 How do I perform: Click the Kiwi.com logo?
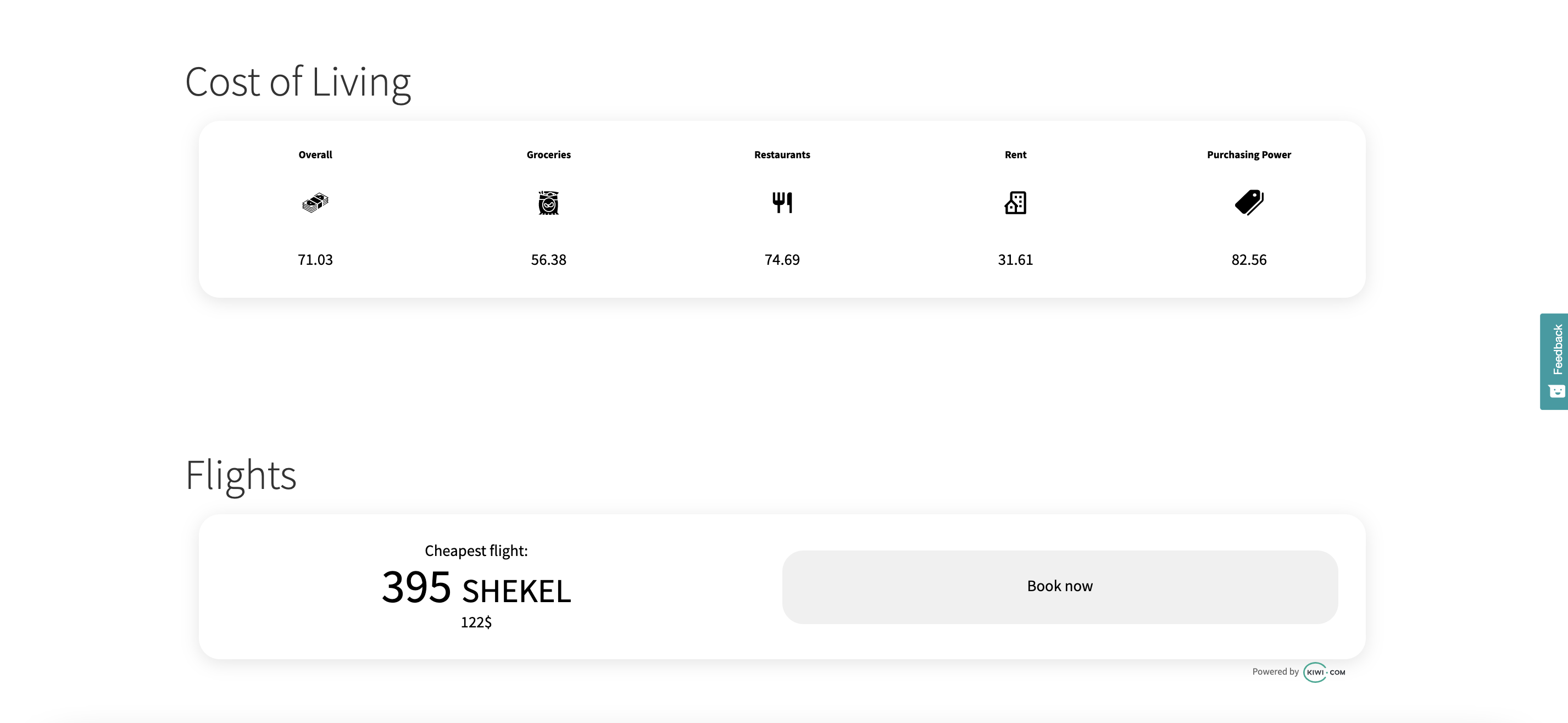[x=1325, y=672]
